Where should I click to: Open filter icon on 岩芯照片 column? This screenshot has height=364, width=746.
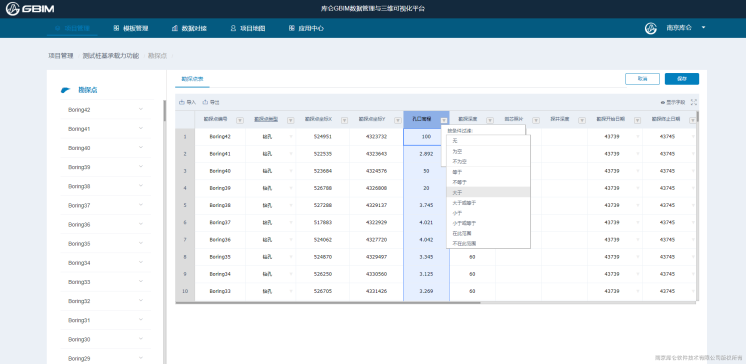point(536,120)
